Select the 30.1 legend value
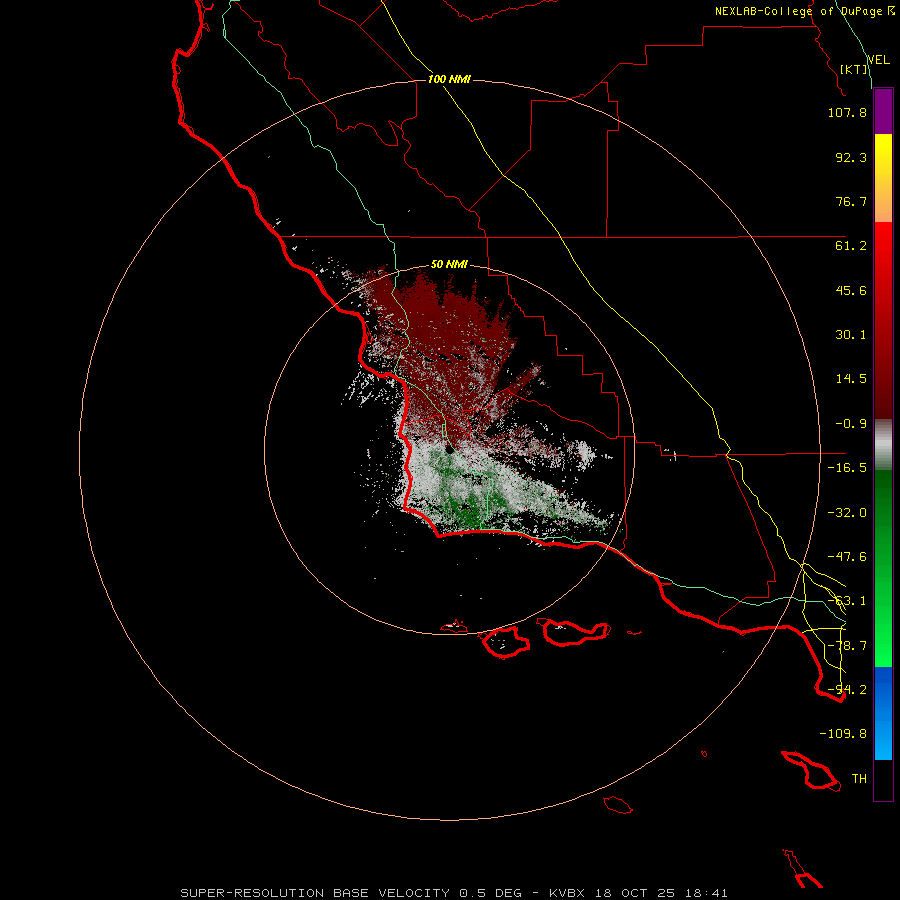 pyautogui.click(x=851, y=335)
